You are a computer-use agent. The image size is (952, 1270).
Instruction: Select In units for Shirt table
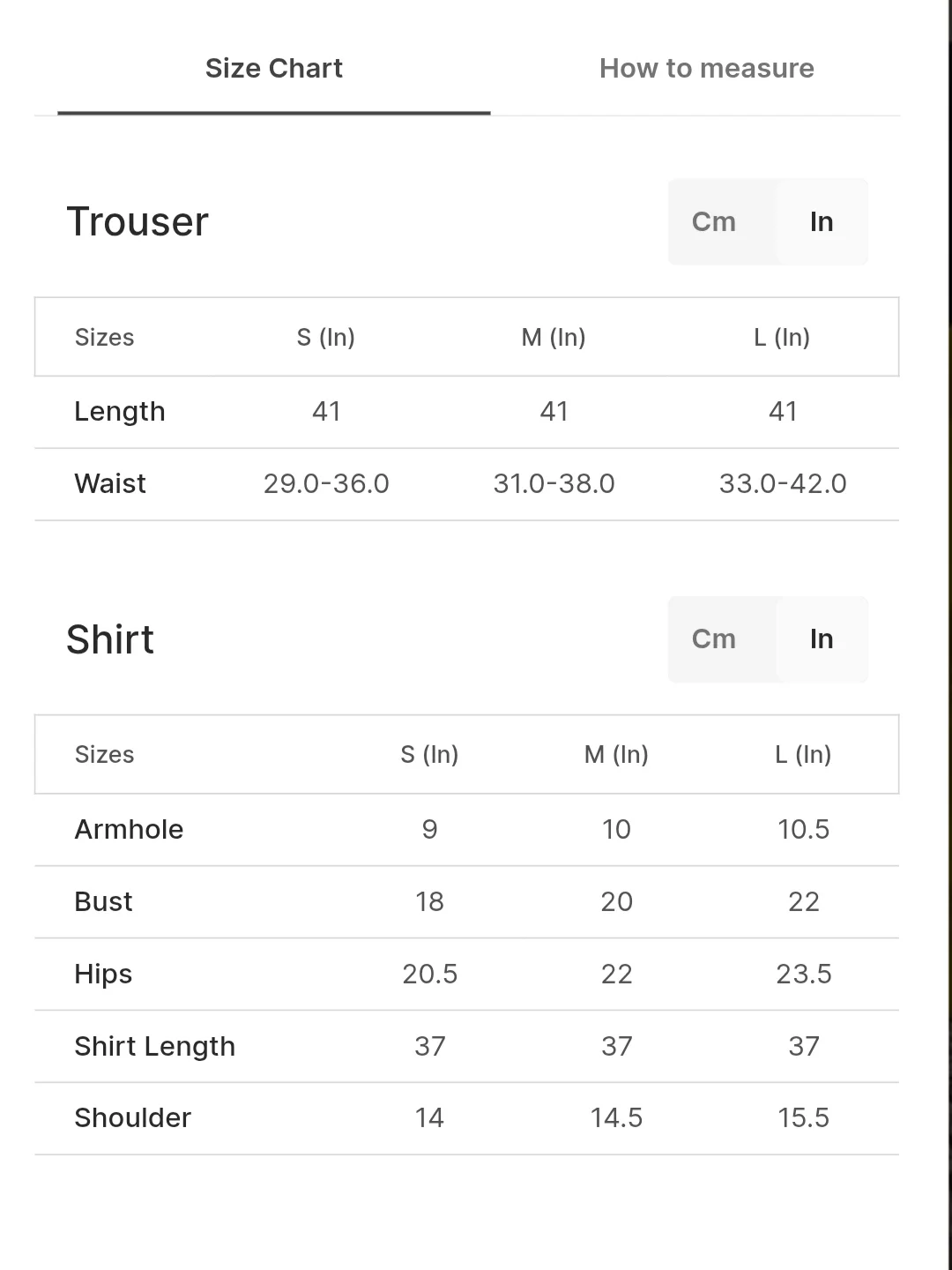(x=822, y=639)
